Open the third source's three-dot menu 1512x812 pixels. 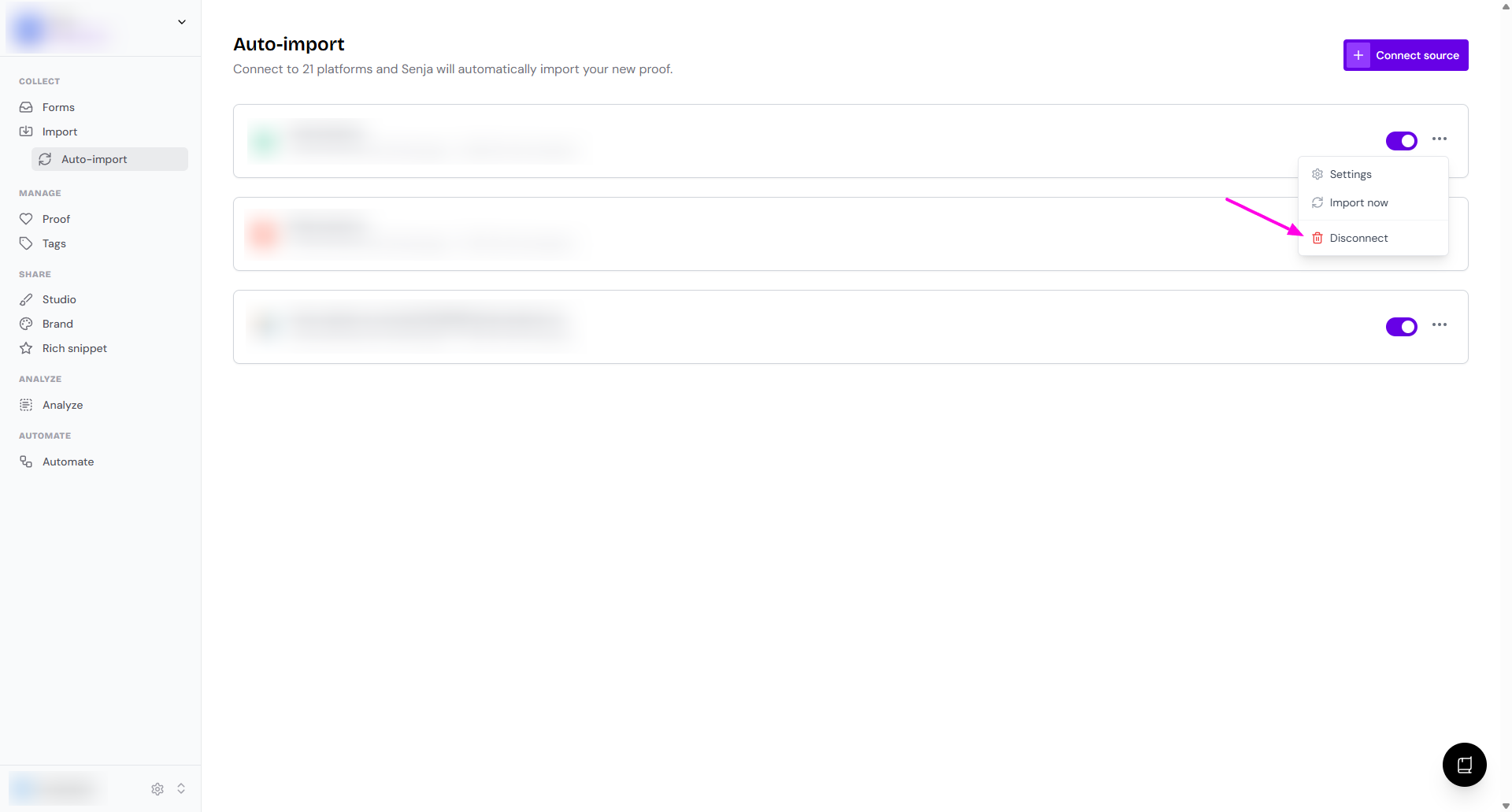pos(1440,324)
